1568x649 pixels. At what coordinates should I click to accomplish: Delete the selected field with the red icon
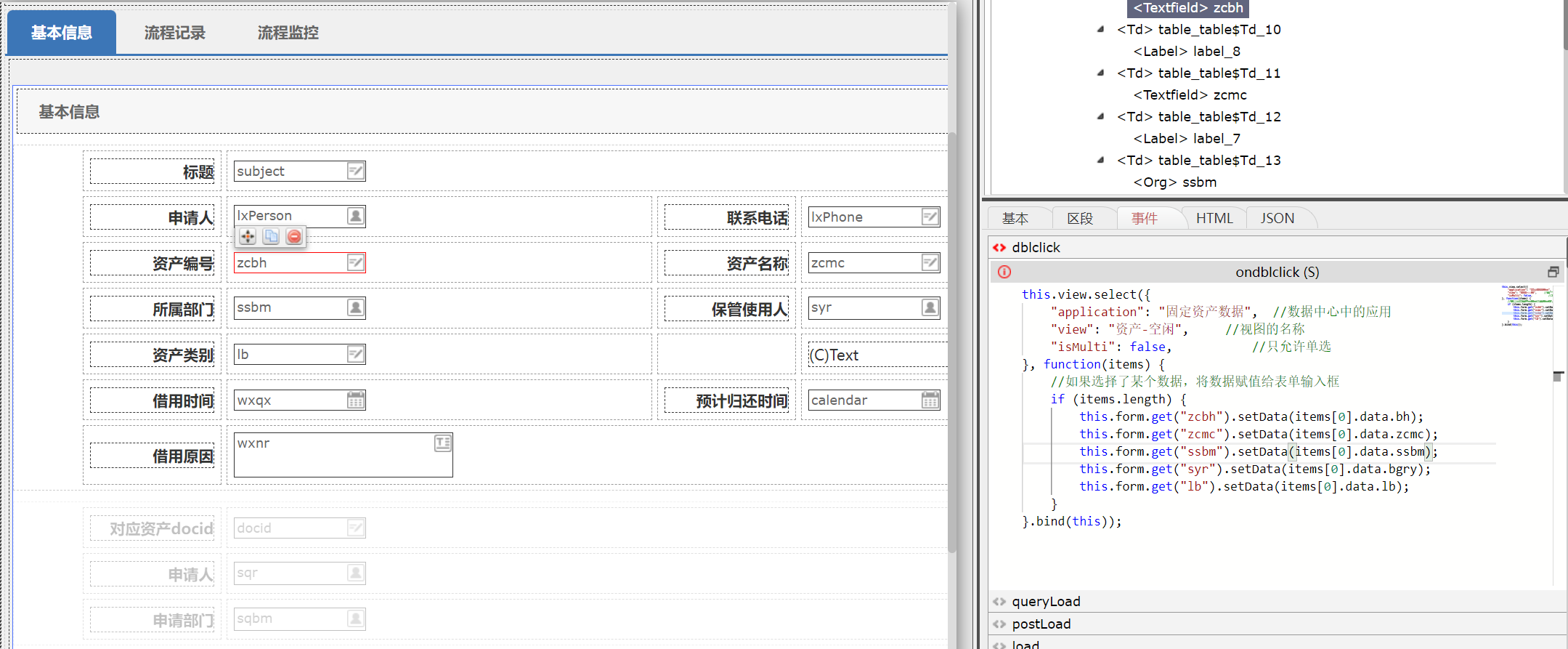pos(294,236)
